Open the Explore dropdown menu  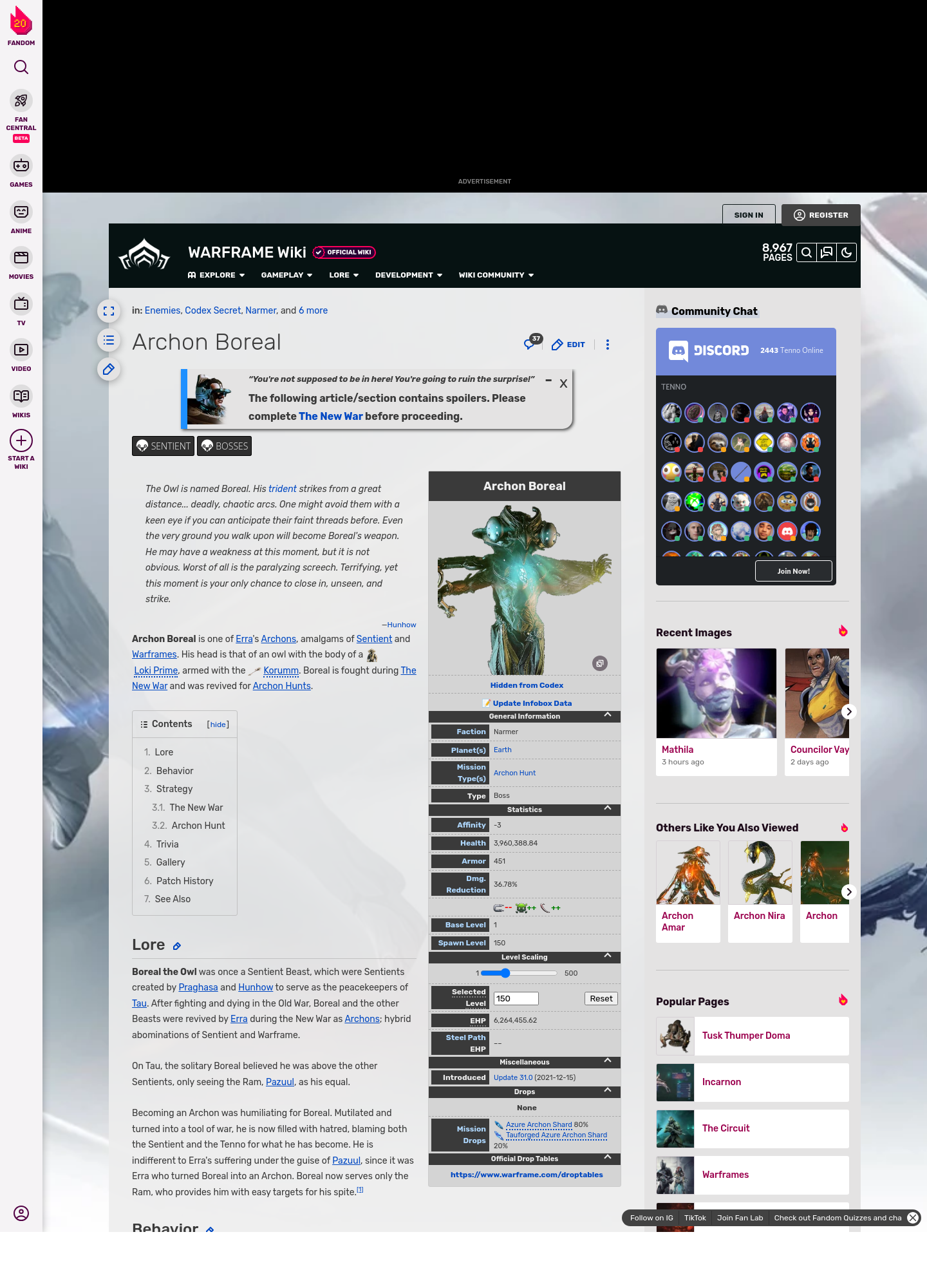pos(216,275)
